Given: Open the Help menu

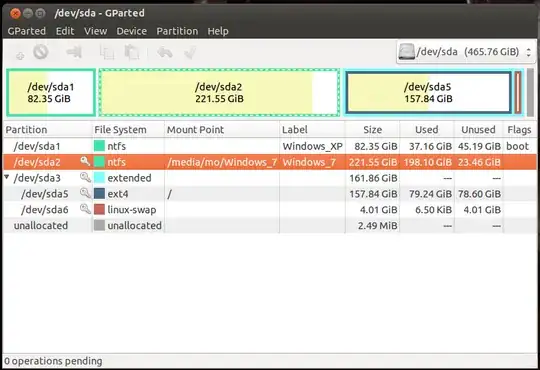Looking at the screenshot, I should point(218,31).
